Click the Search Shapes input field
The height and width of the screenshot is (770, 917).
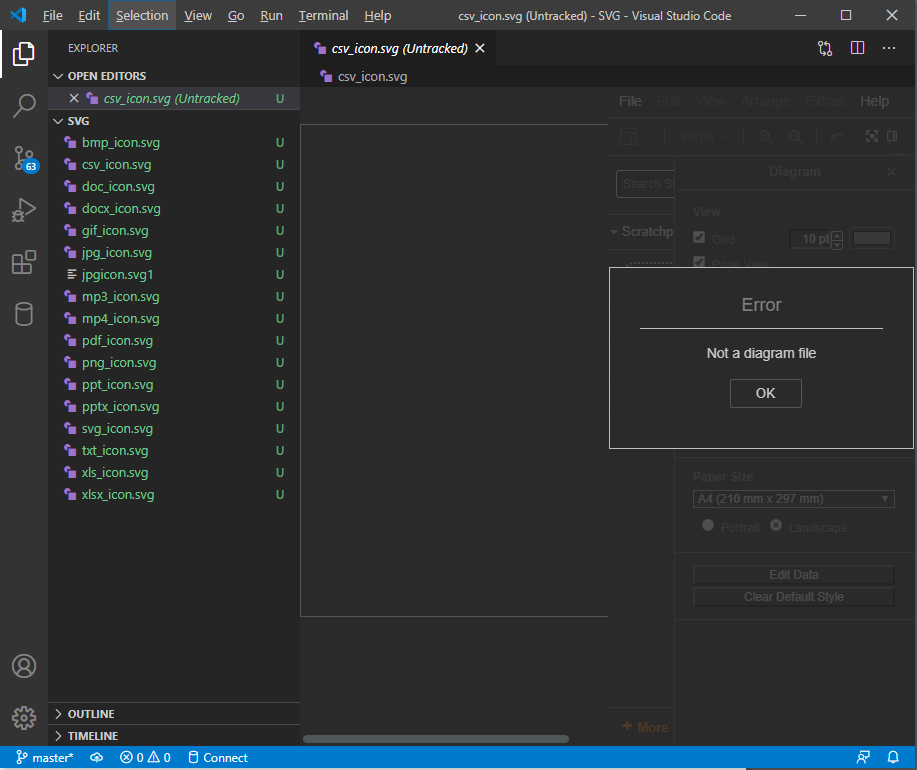(x=645, y=184)
